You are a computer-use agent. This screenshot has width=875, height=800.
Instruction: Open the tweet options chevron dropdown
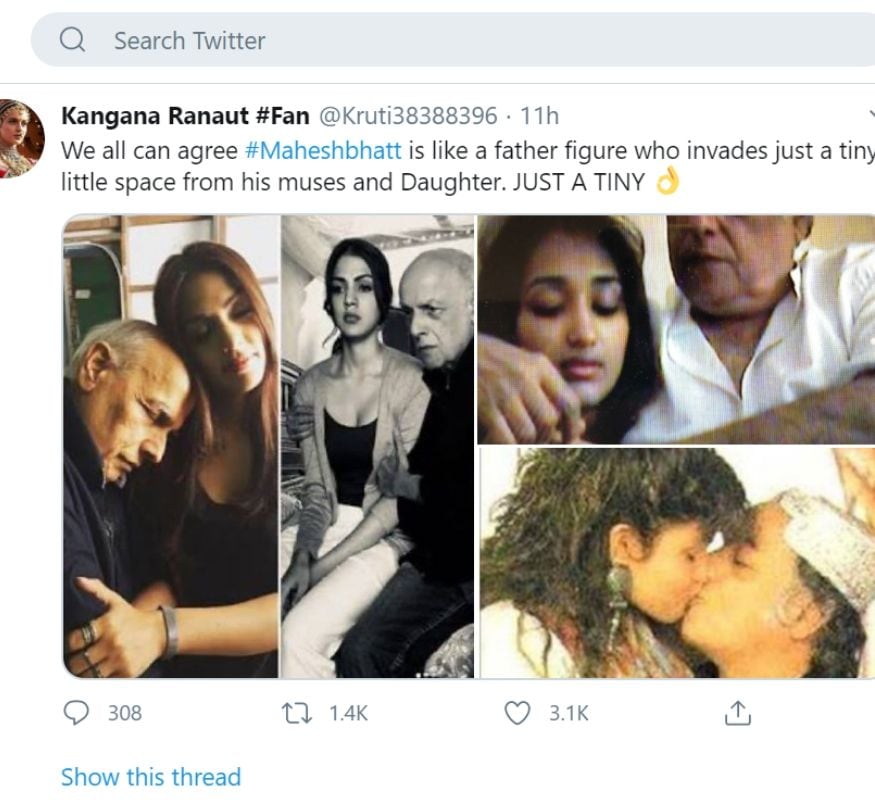click(870, 116)
